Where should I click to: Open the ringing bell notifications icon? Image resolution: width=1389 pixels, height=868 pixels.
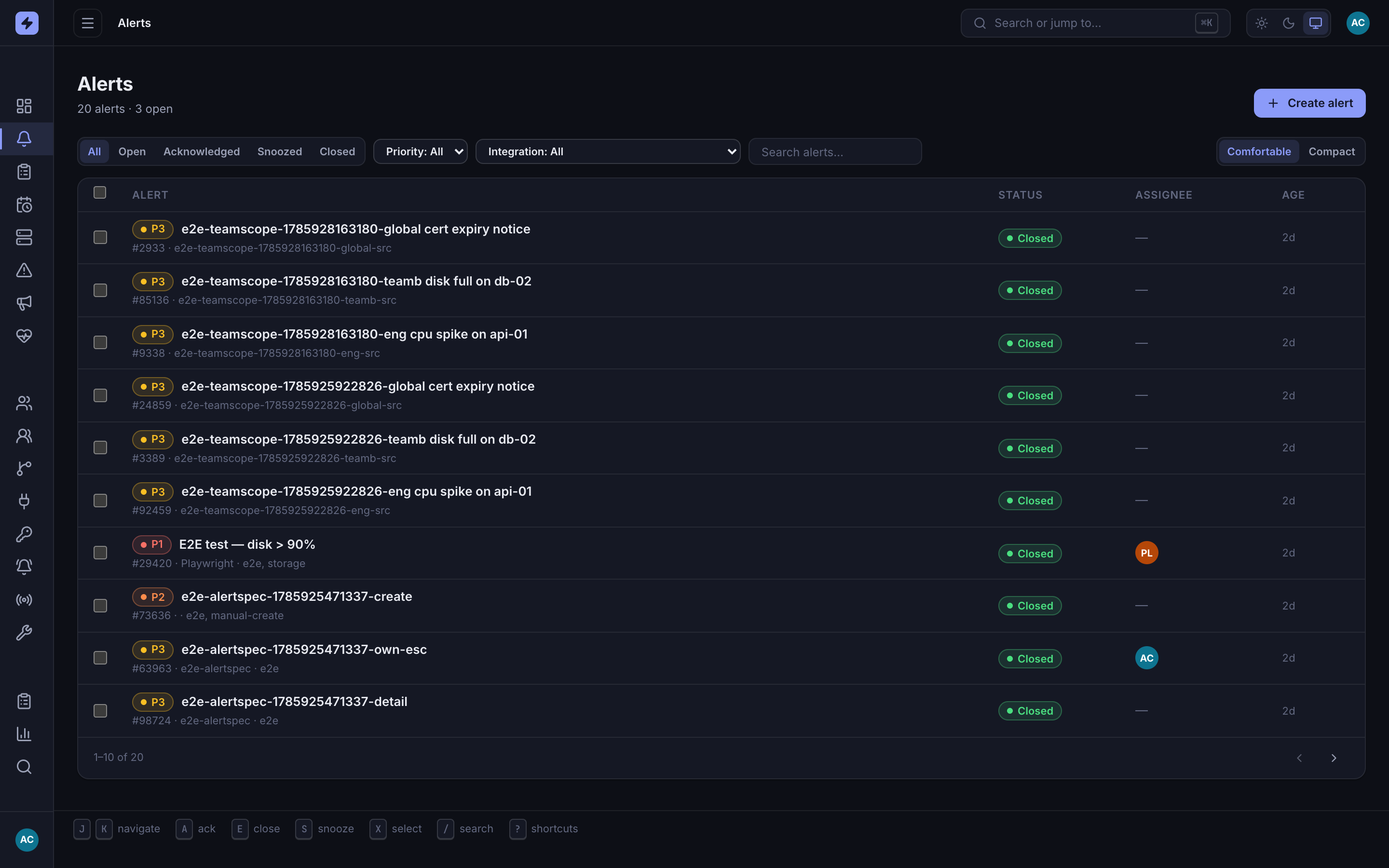click(24, 567)
